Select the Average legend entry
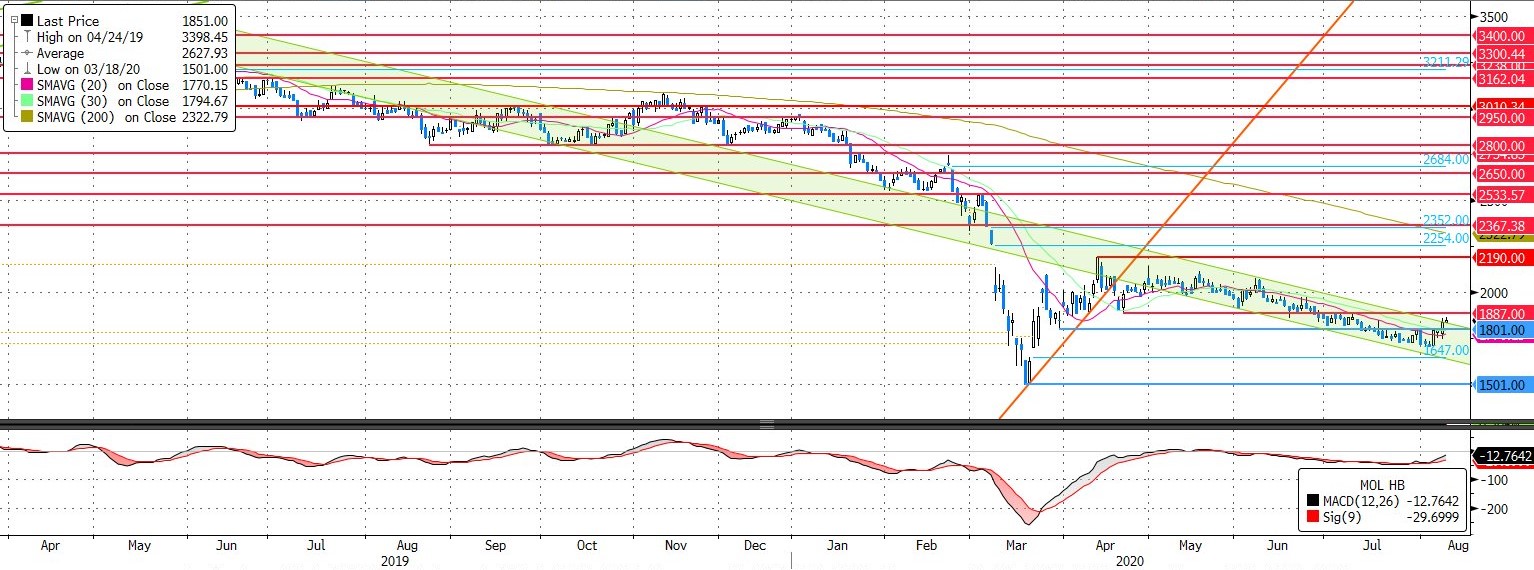Viewport: 1534px width, 570px height. coord(60,52)
